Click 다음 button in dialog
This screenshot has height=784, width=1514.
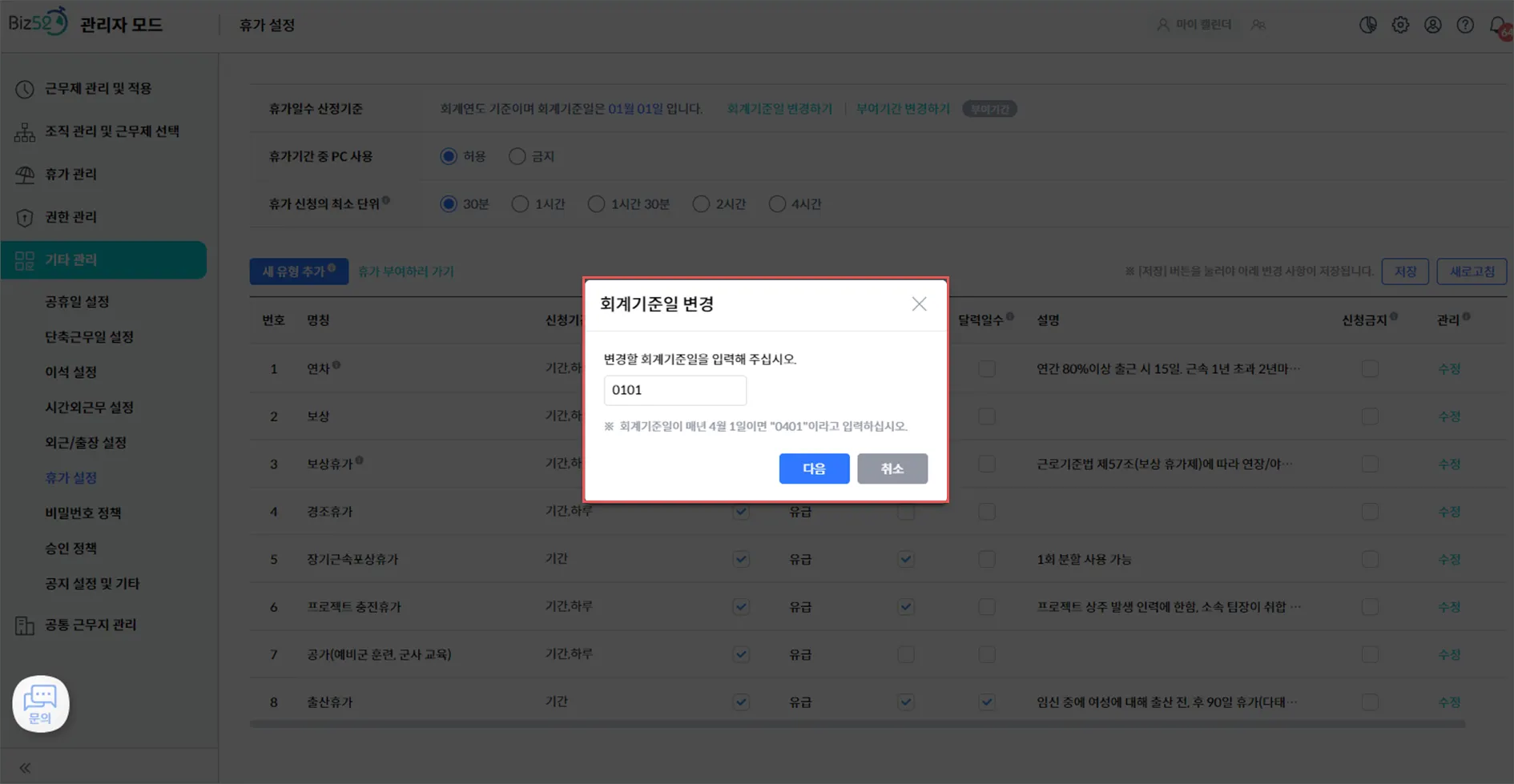click(814, 468)
